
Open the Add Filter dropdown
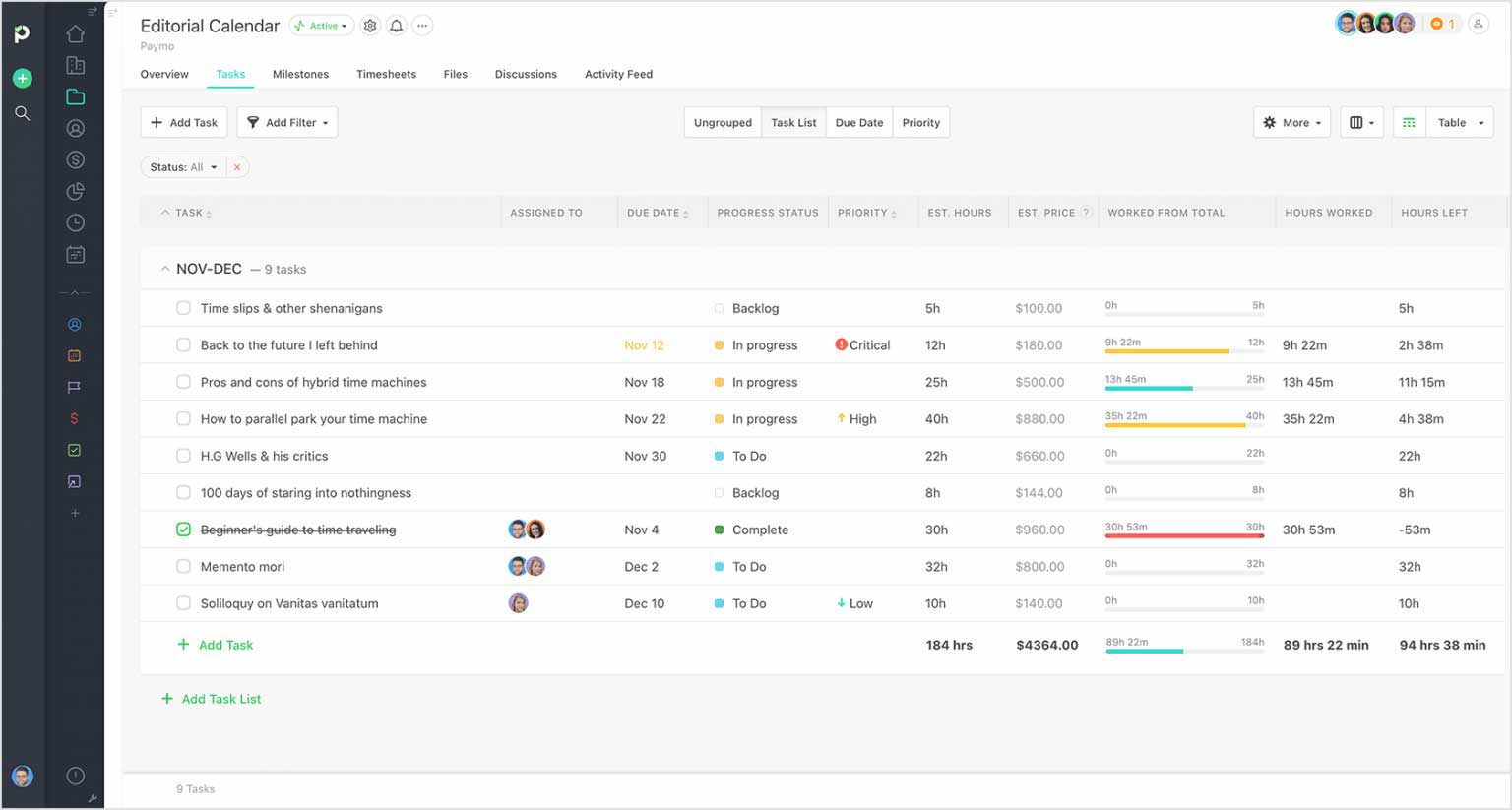[x=287, y=122]
